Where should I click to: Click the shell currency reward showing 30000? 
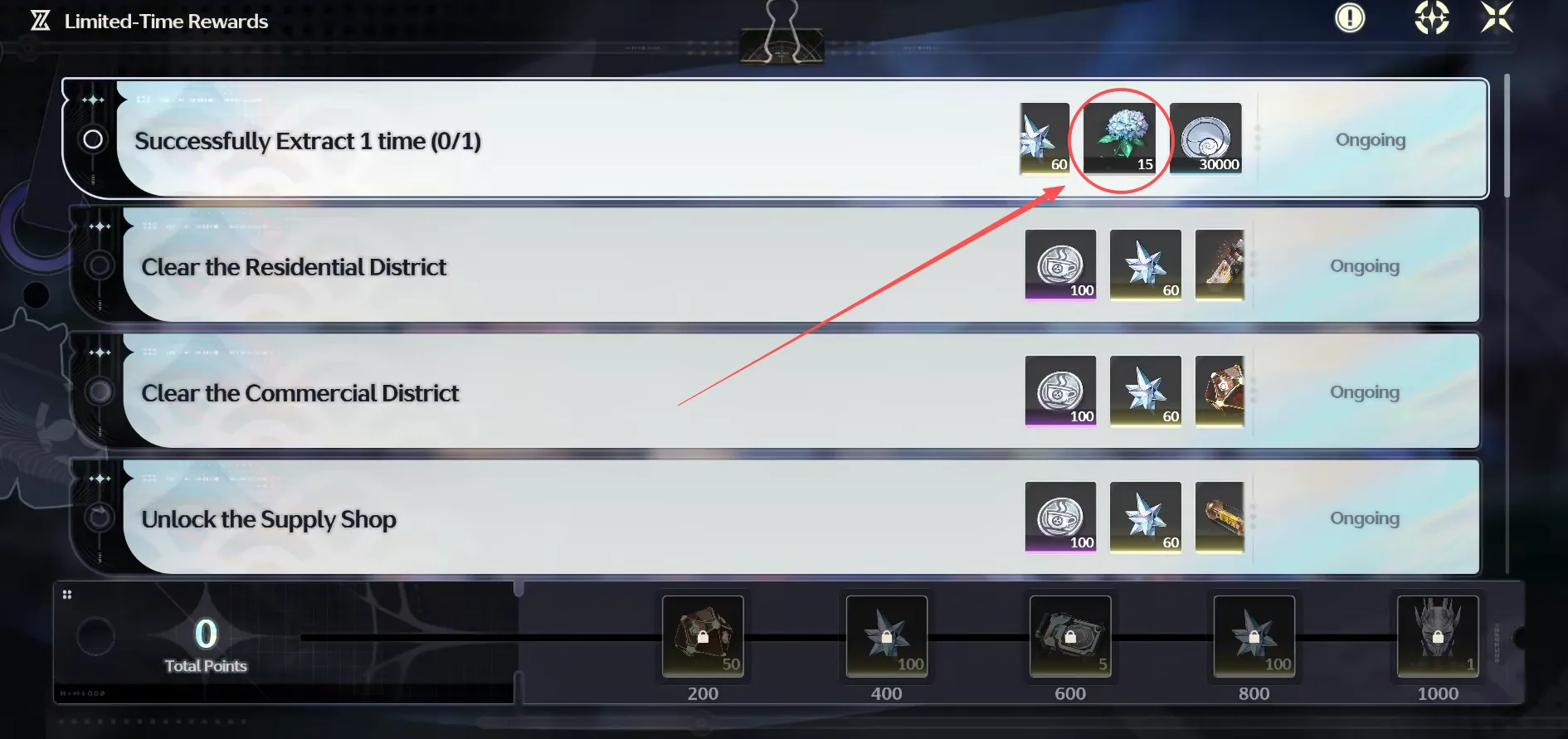point(1205,139)
